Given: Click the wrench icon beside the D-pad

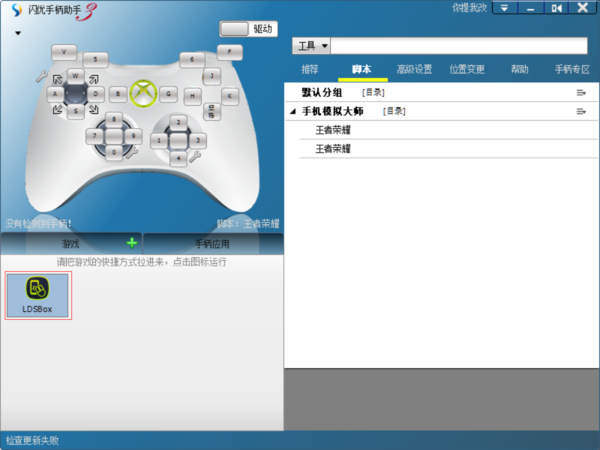Looking at the screenshot, I should coord(130,153).
